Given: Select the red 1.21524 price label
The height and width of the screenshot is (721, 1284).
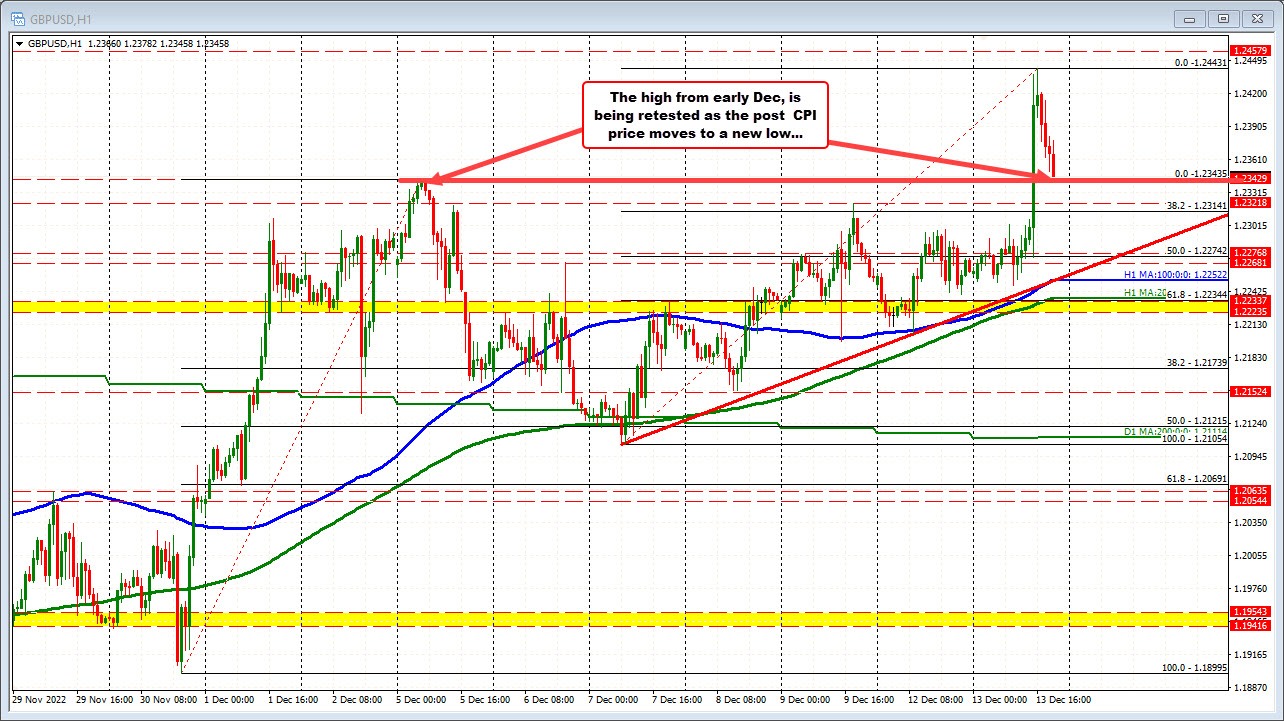Looking at the screenshot, I should [x=1251, y=391].
